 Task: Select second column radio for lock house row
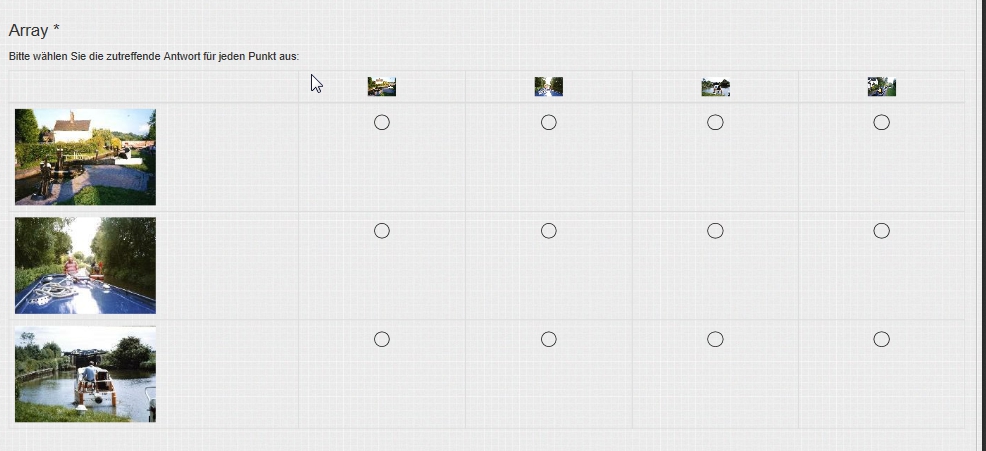click(548, 123)
